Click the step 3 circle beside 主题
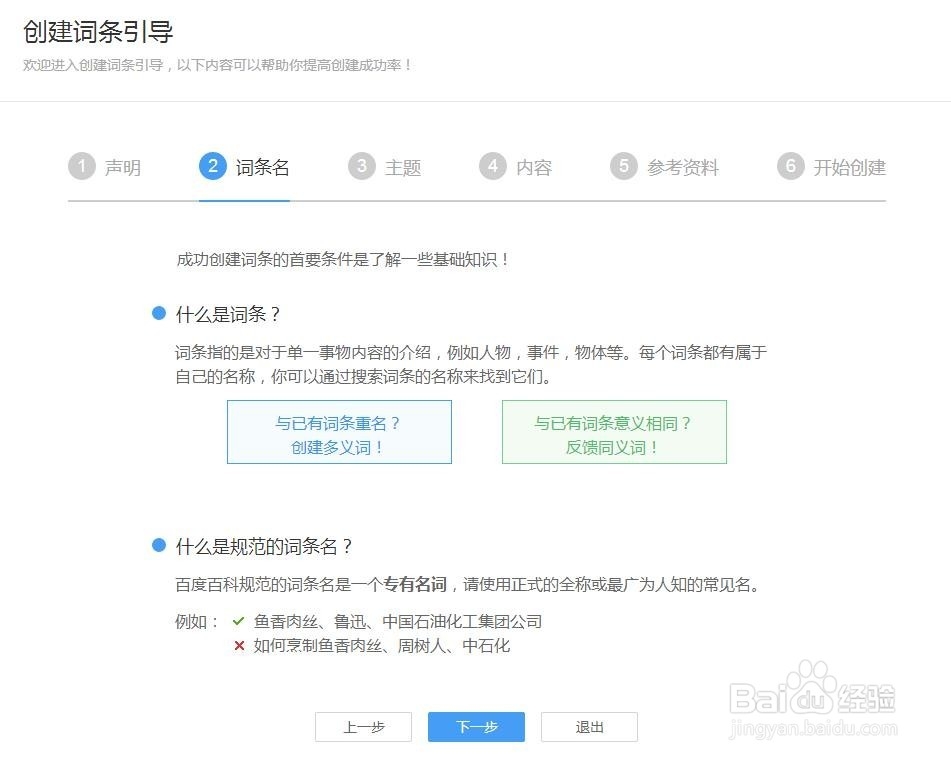 point(362,166)
